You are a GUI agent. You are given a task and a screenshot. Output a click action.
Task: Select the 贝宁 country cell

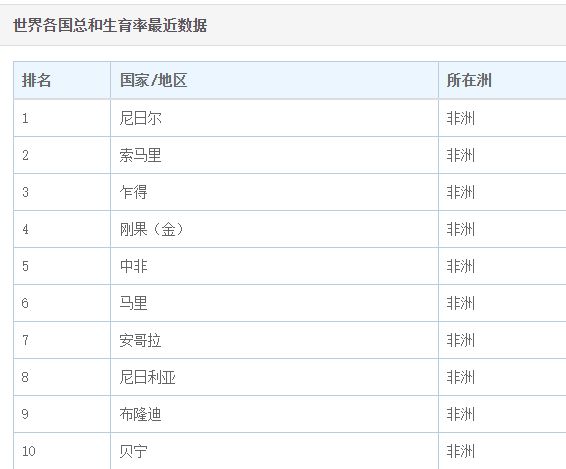[274, 451]
